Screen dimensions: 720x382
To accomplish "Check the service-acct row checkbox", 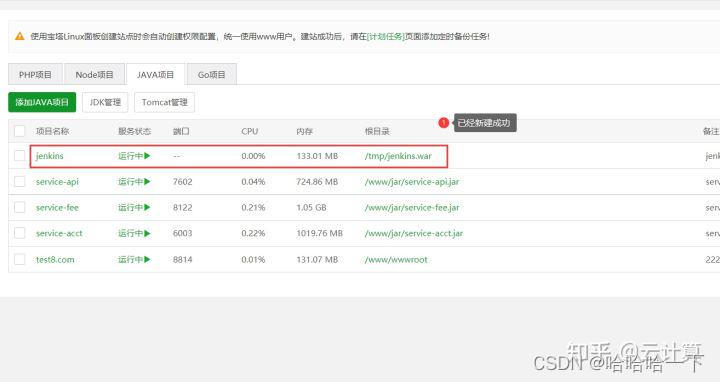I will [x=19, y=233].
